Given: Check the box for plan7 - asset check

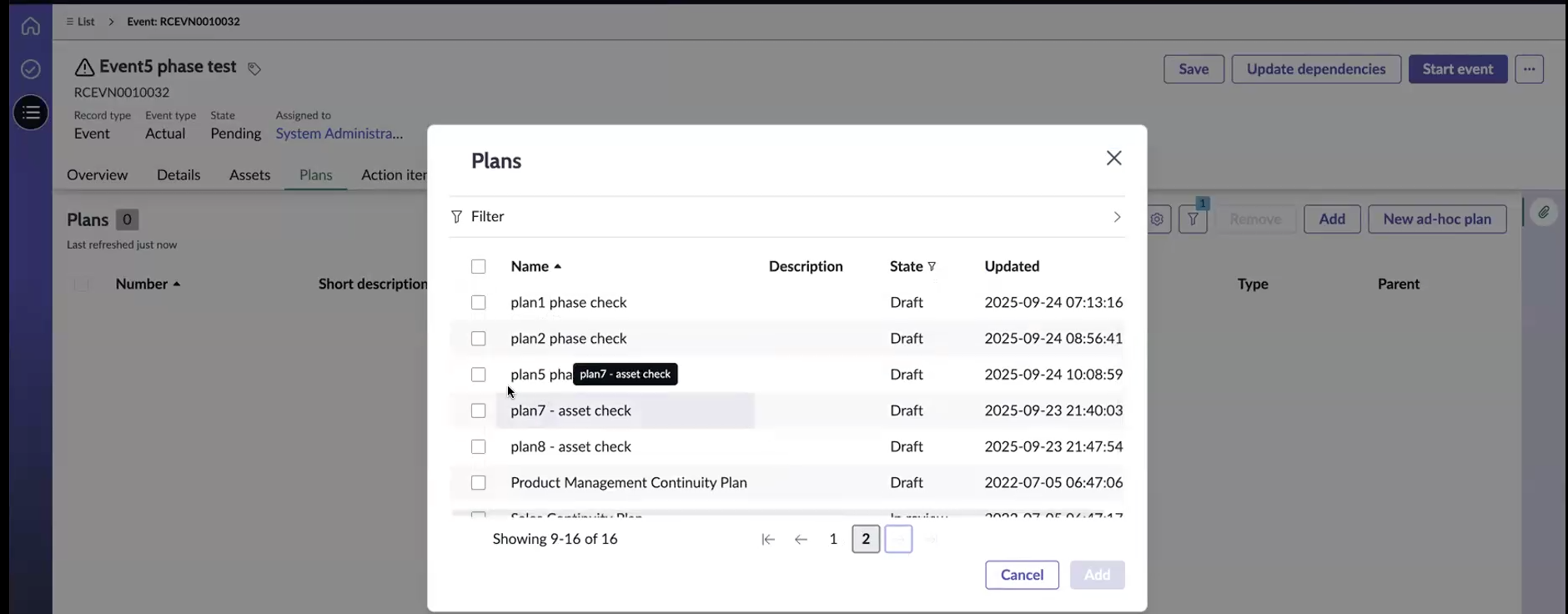Looking at the screenshot, I should tap(478, 410).
